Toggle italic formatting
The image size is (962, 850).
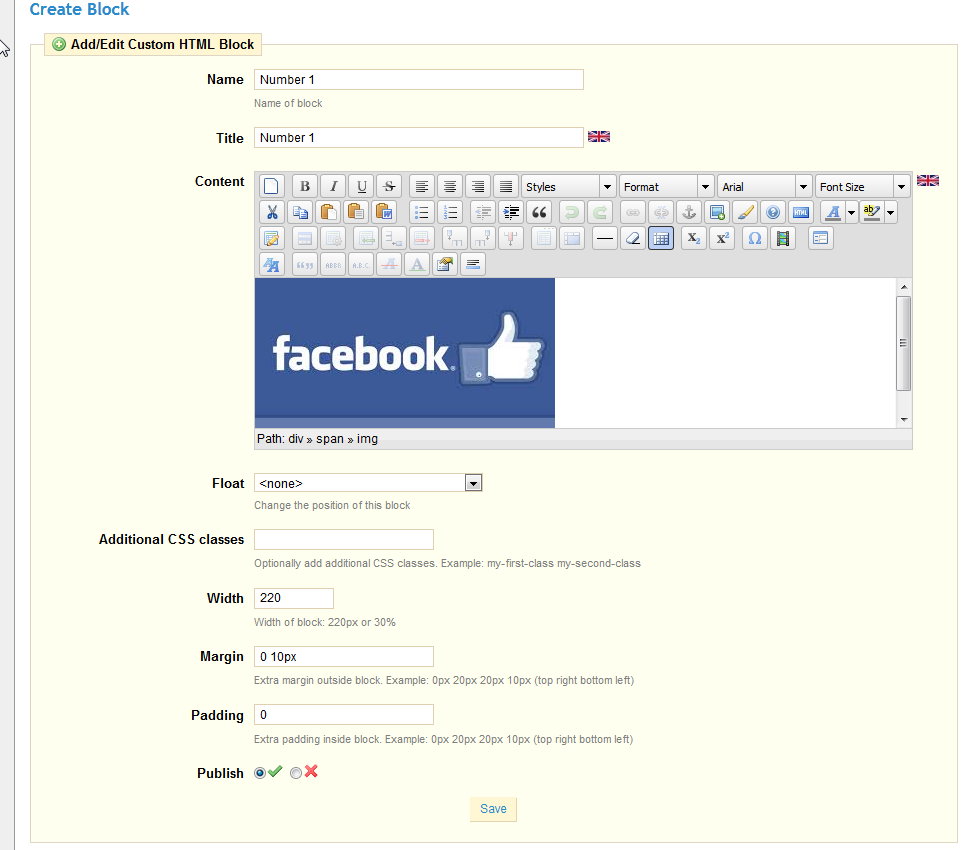coord(333,187)
